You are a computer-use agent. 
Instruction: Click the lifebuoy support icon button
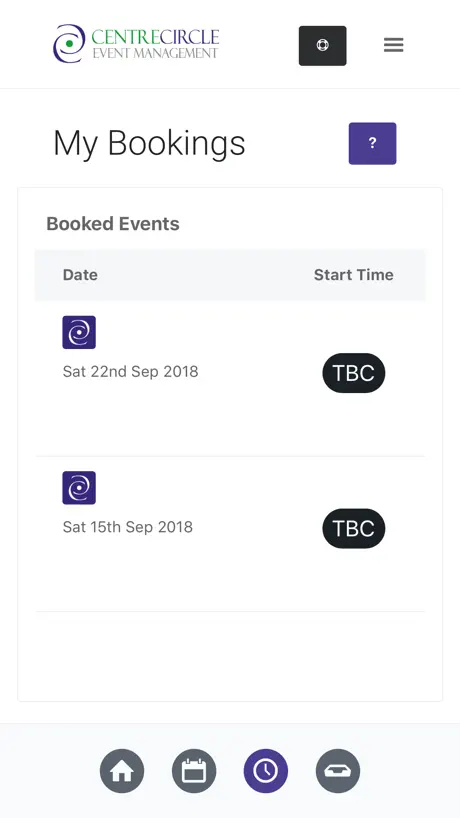point(322,45)
